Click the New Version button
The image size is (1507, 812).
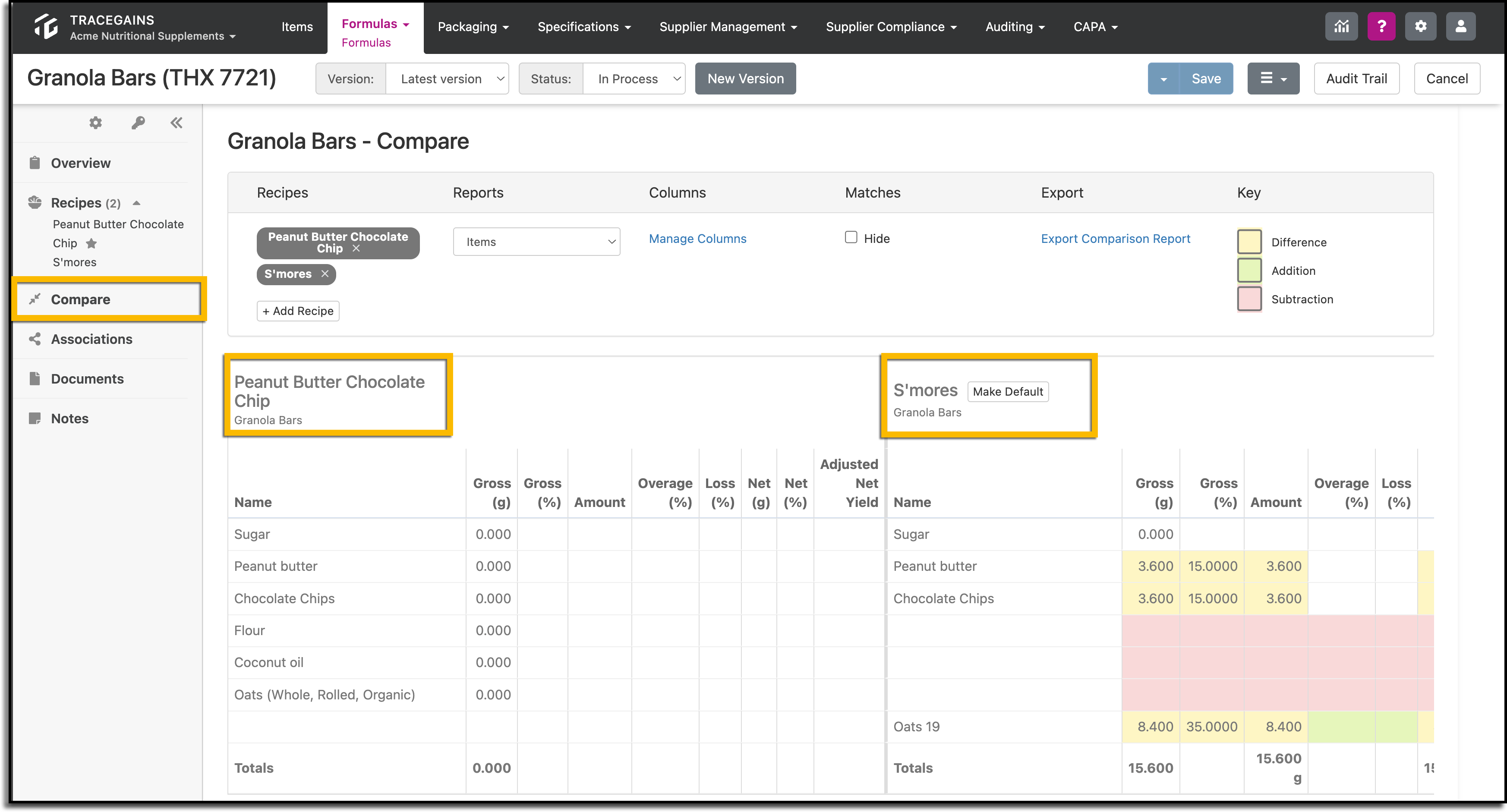[x=745, y=79]
